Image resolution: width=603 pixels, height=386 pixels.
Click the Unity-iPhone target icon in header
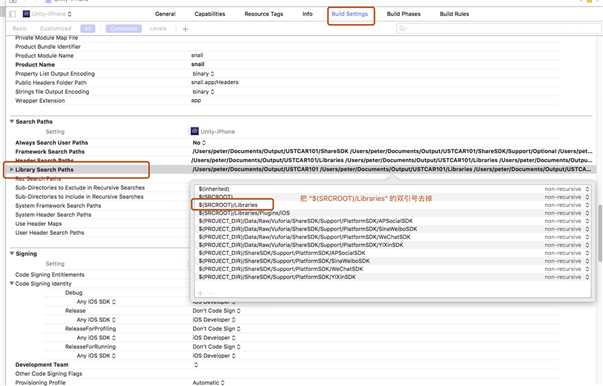point(26,14)
